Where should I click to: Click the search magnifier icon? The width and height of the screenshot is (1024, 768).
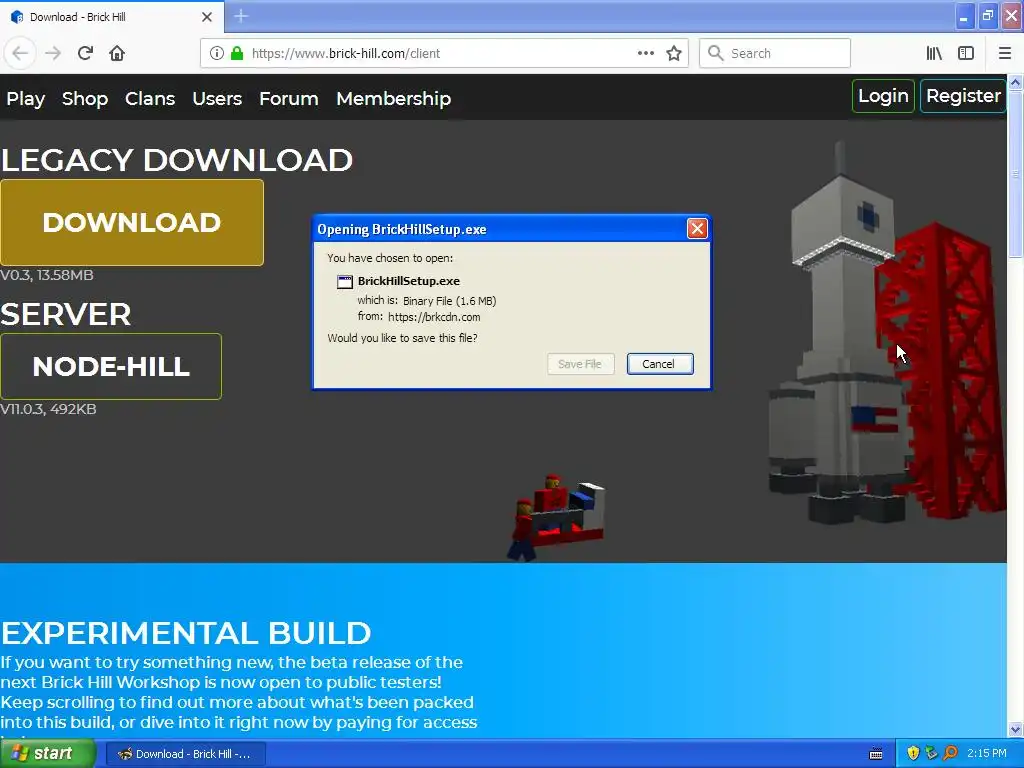pos(716,53)
